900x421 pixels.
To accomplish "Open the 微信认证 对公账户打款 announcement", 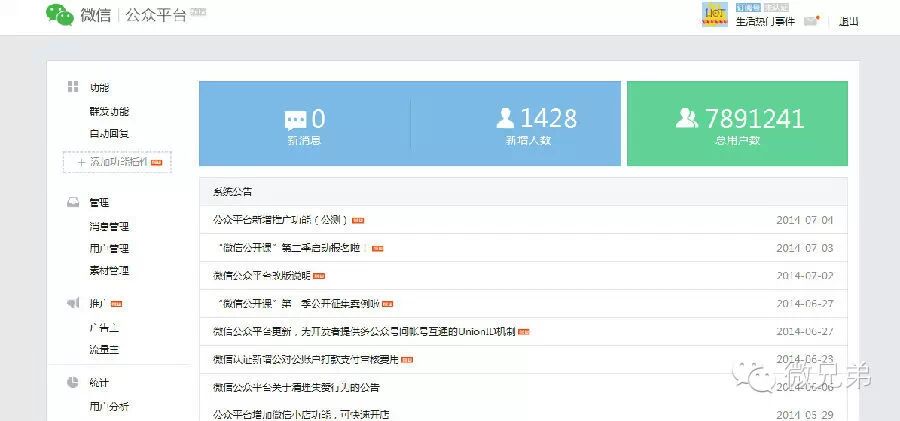I will click(305, 360).
